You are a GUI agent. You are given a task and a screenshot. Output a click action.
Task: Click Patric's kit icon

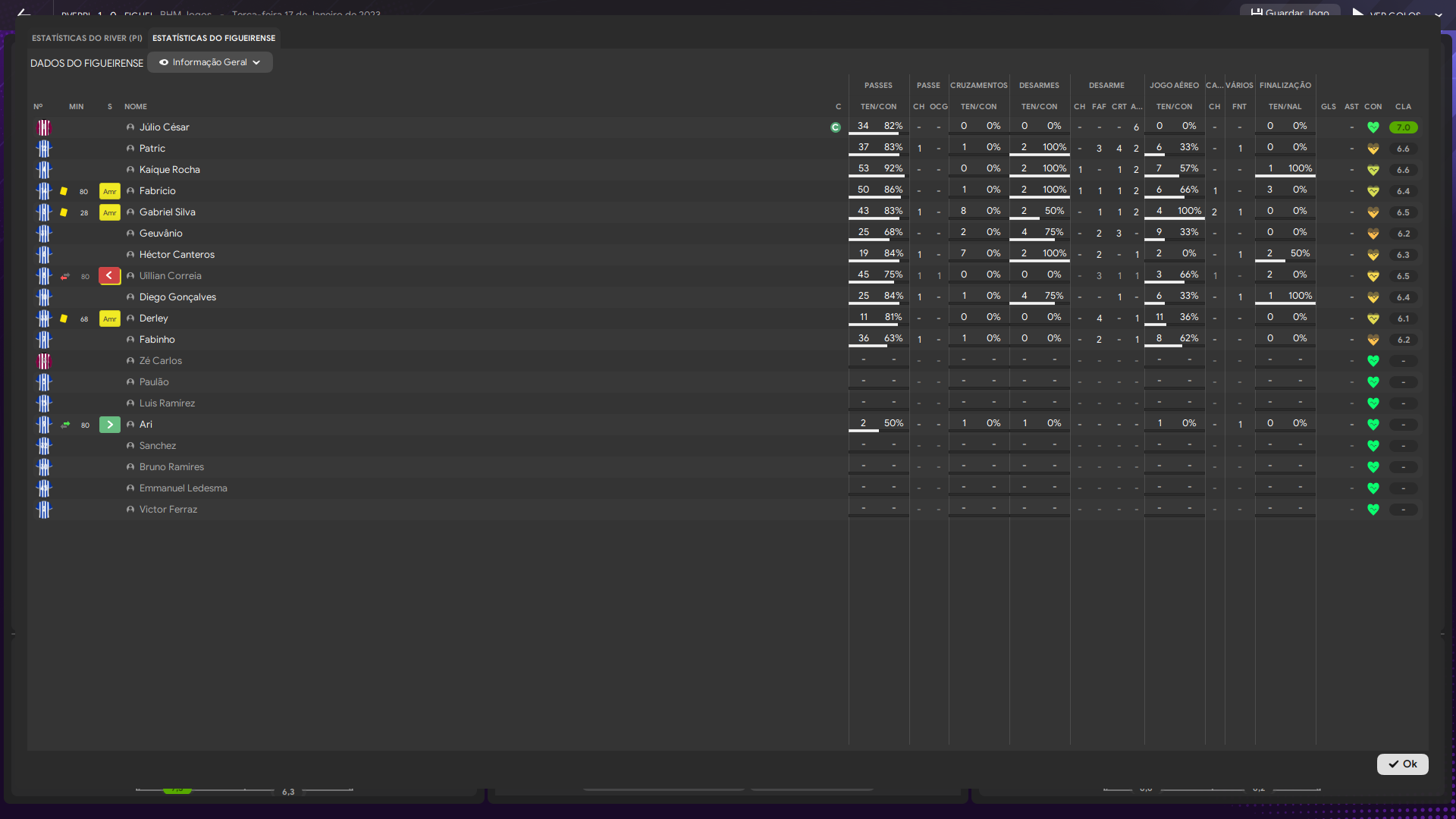point(43,149)
